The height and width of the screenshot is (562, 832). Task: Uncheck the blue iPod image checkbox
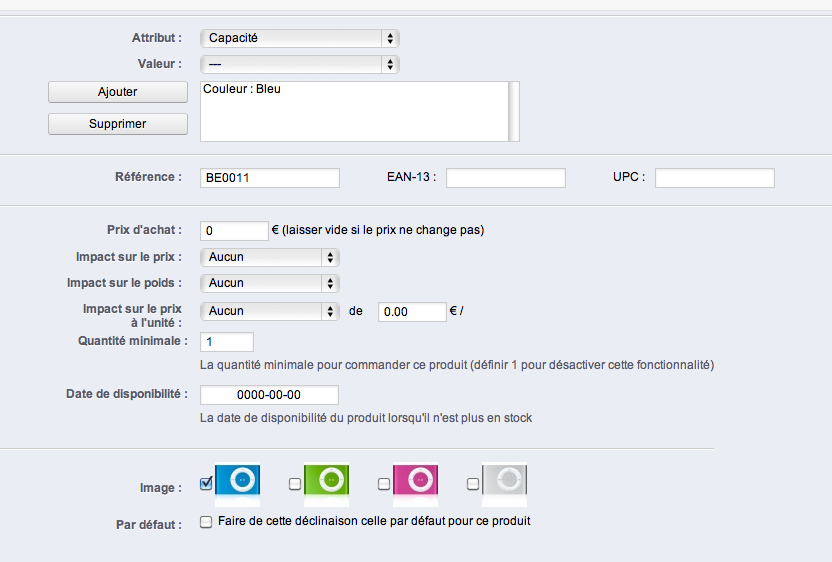pos(206,483)
